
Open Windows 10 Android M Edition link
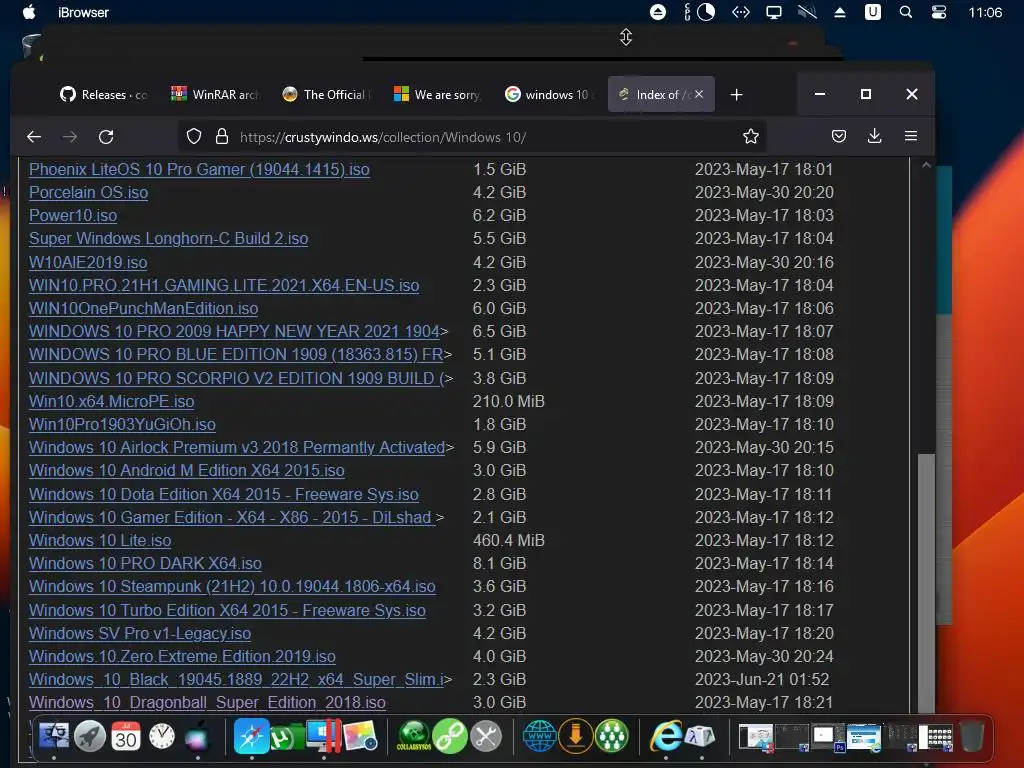(x=187, y=470)
